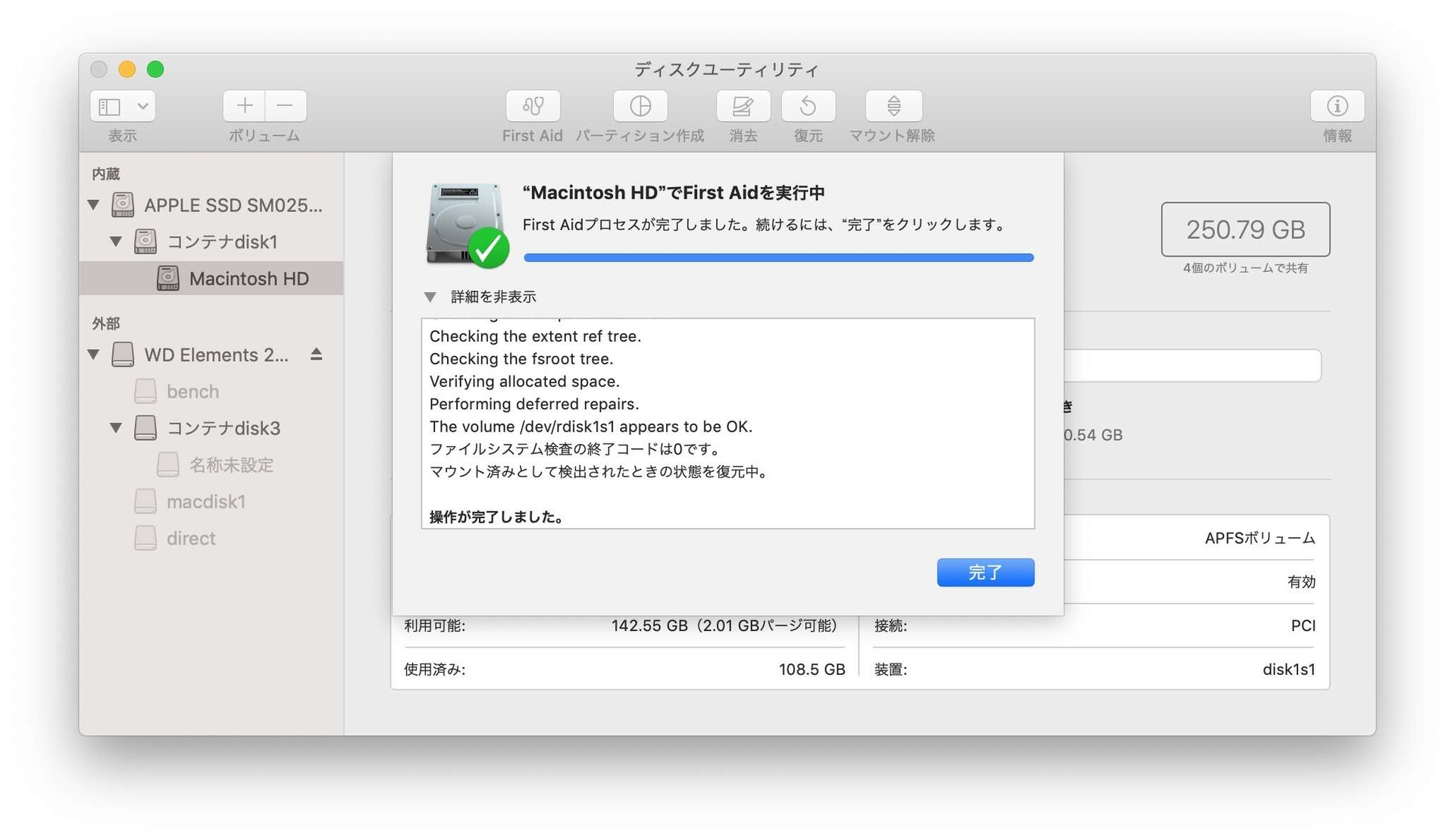Click the PCI connection value
Viewport: 1455px width, 840px height.
(x=1303, y=626)
